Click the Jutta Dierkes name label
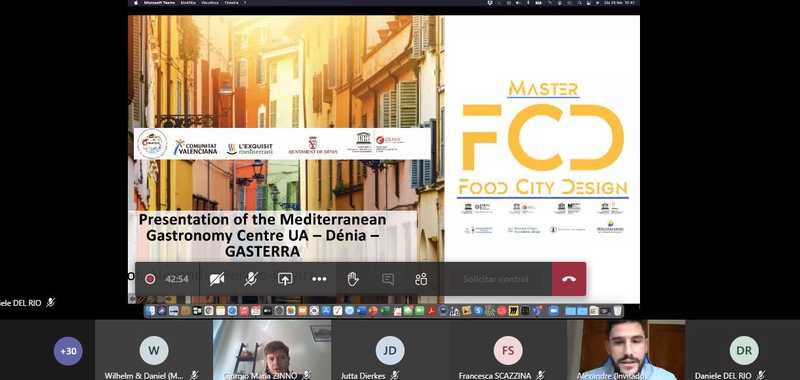Image resolution: width=800 pixels, height=380 pixels. point(364,376)
